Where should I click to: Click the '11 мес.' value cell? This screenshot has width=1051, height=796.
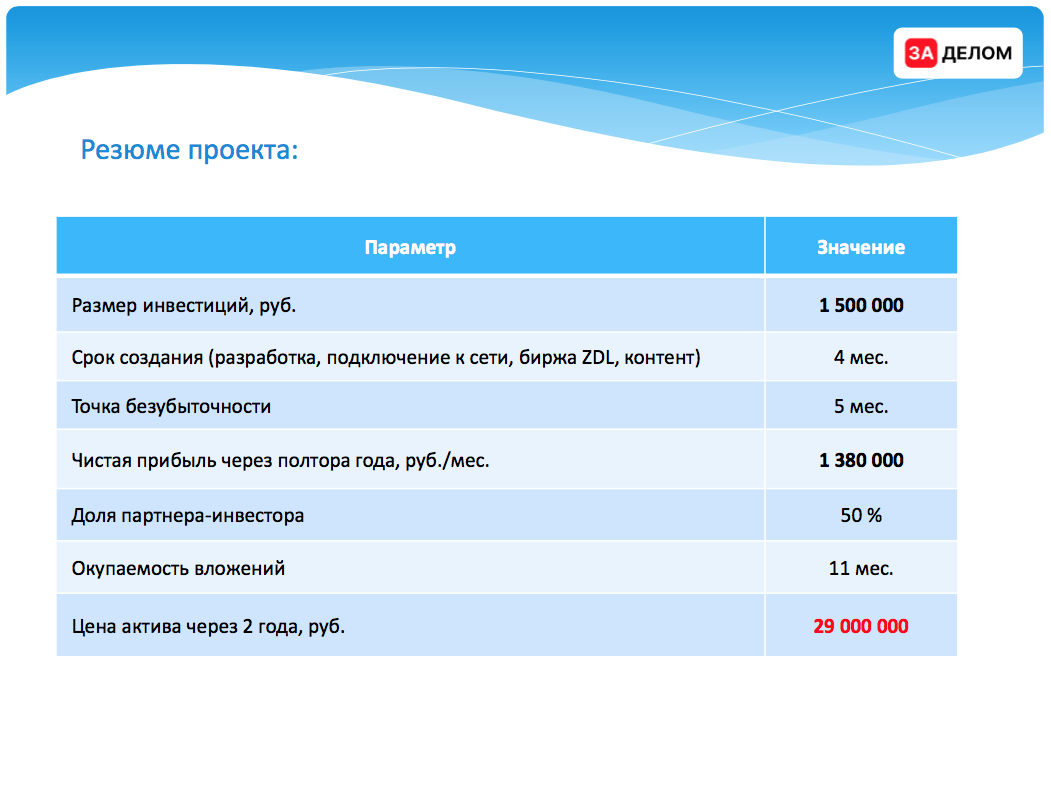[861, 568]
